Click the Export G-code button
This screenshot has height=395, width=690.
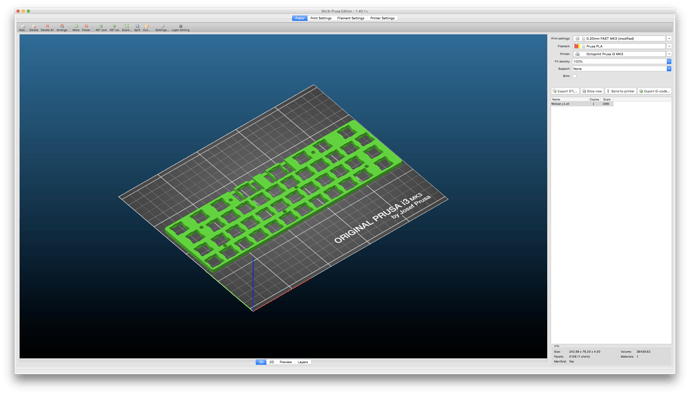tap(654, 91)
